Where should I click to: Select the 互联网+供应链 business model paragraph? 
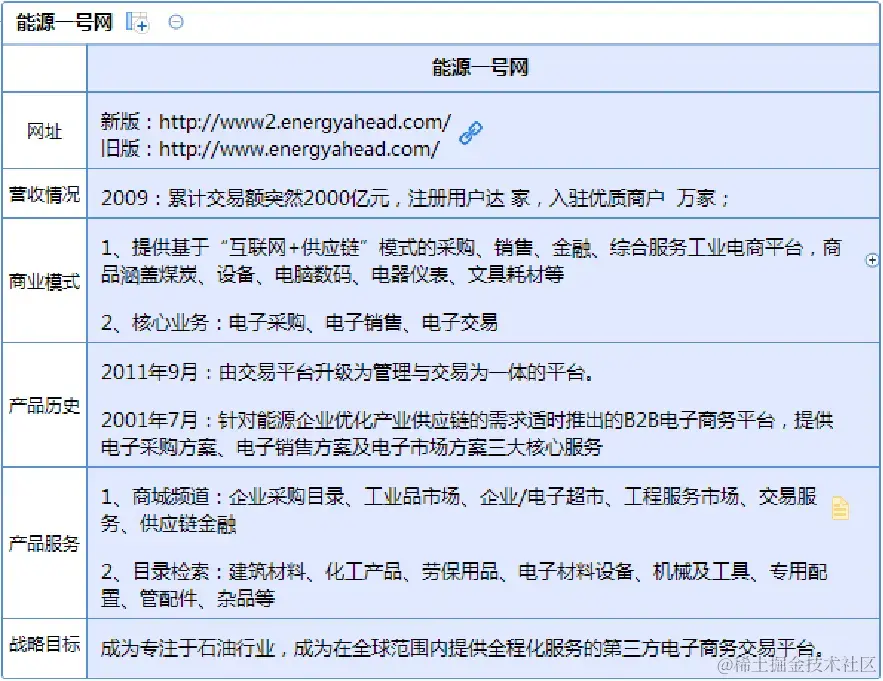click(x=471, y=261)
